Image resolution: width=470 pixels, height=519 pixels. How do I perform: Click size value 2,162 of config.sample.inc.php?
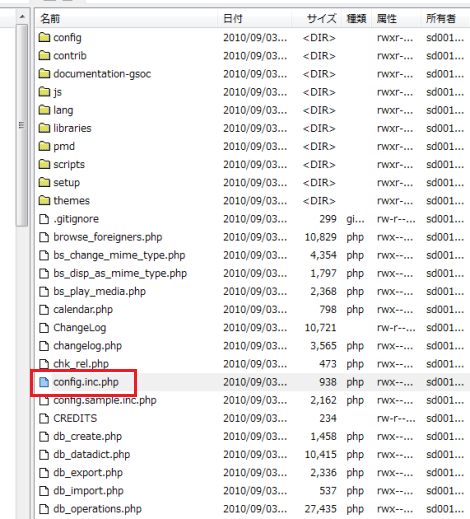[323, 400]
